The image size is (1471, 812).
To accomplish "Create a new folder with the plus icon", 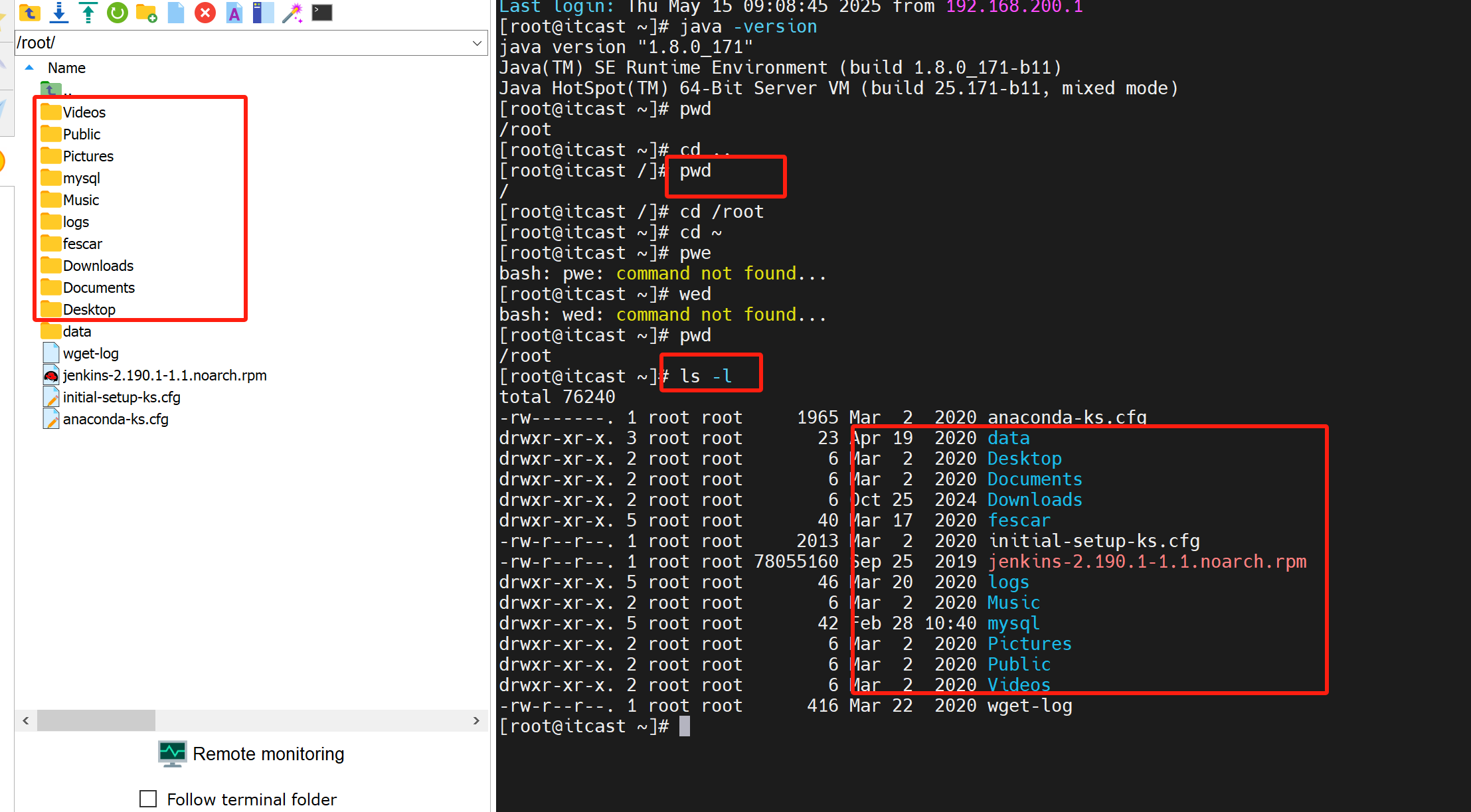I will [x=146, y=13].
